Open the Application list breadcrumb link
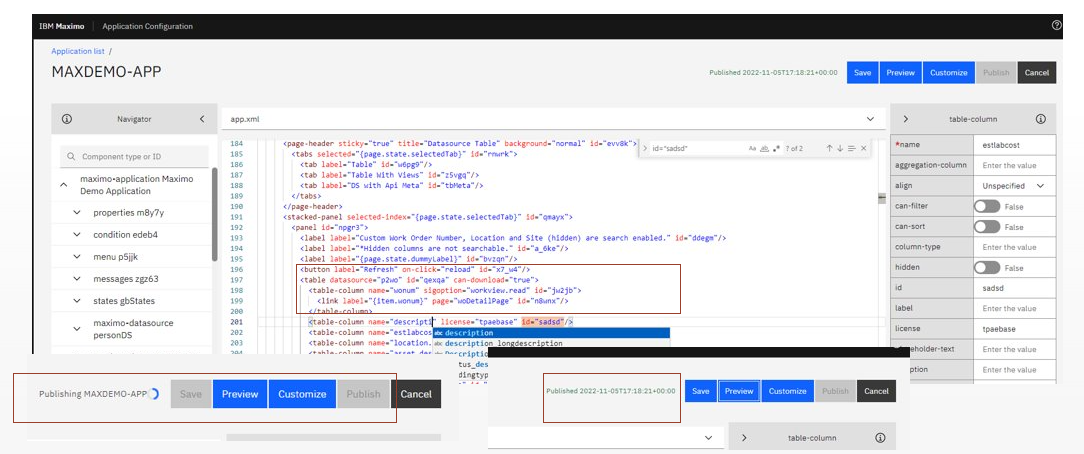 (78, 51)
